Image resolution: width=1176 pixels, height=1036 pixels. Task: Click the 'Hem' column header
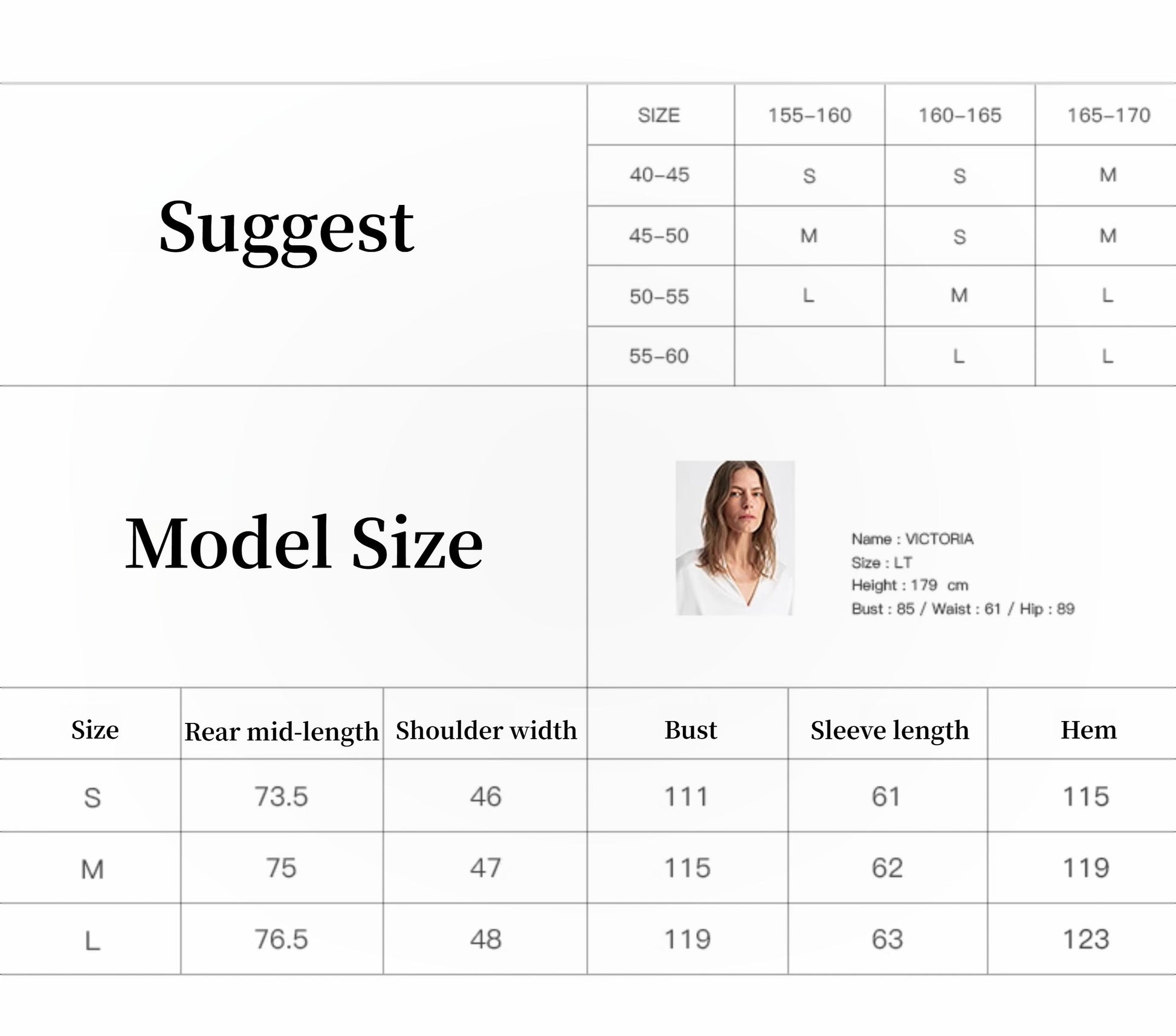pos(1088,730)
